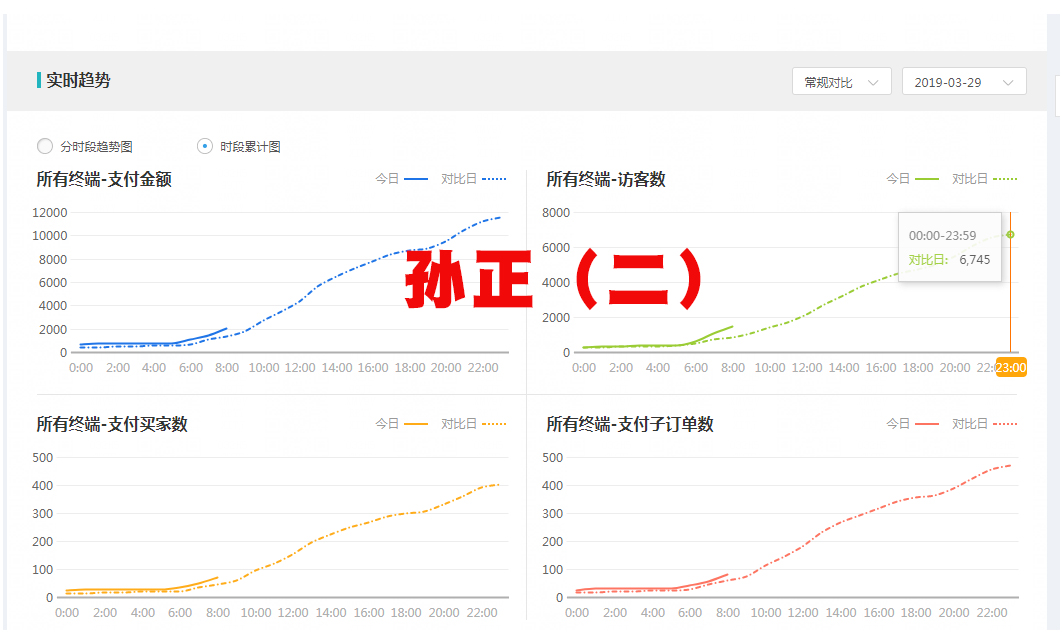Image resolution: width=1062 pixels, height=643 pixels.
Task: Click 8000 on 访客数 y-axis
Action: point(555,213)
